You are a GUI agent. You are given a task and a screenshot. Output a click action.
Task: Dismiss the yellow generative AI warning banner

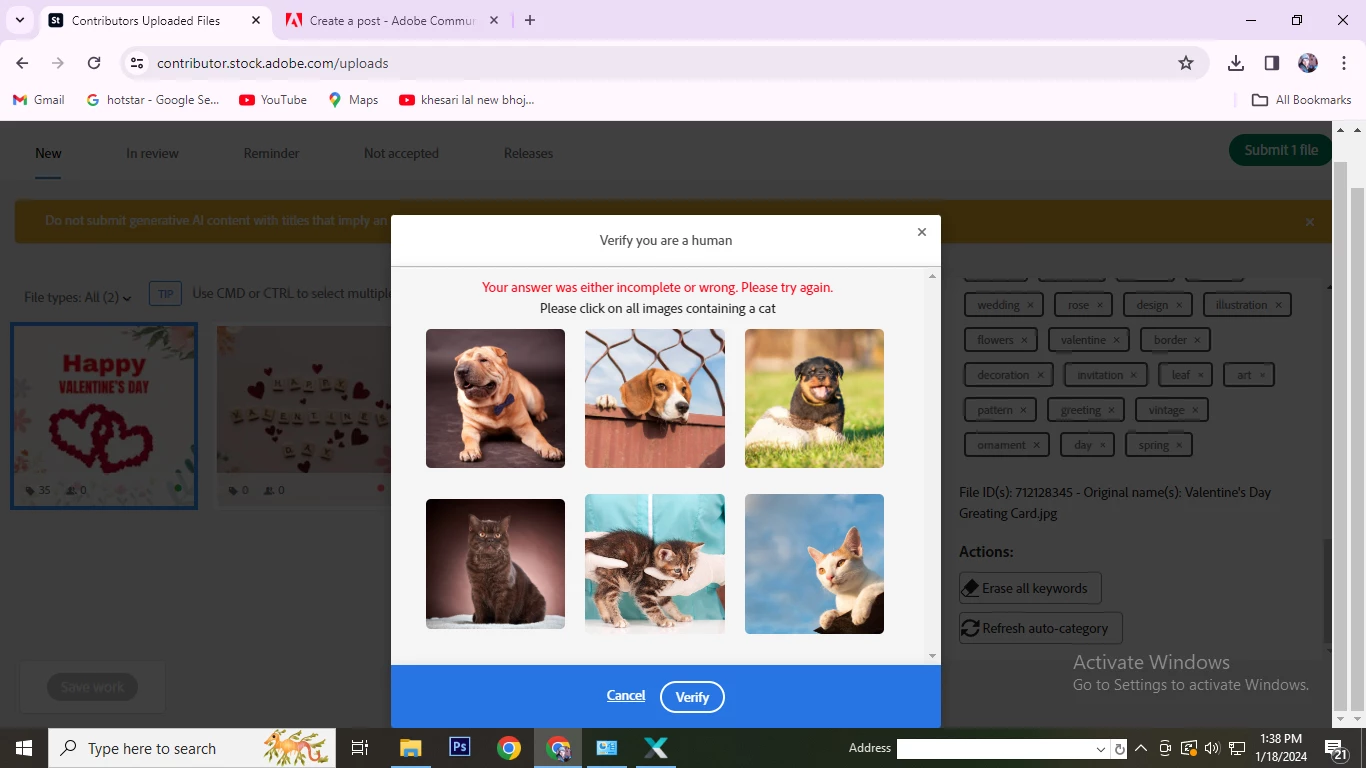(1310, 222)
